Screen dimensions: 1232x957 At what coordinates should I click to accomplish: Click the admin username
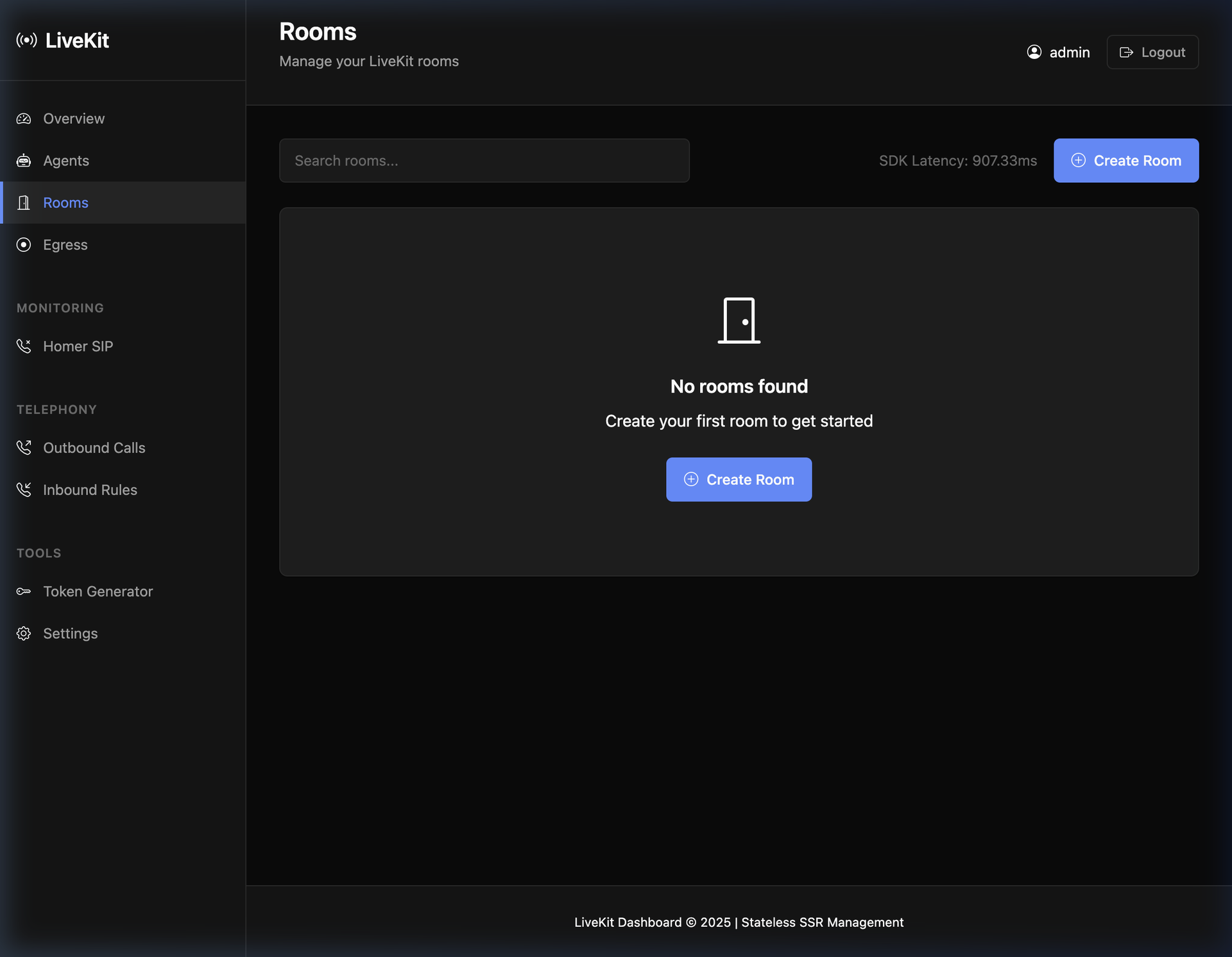1070,52
